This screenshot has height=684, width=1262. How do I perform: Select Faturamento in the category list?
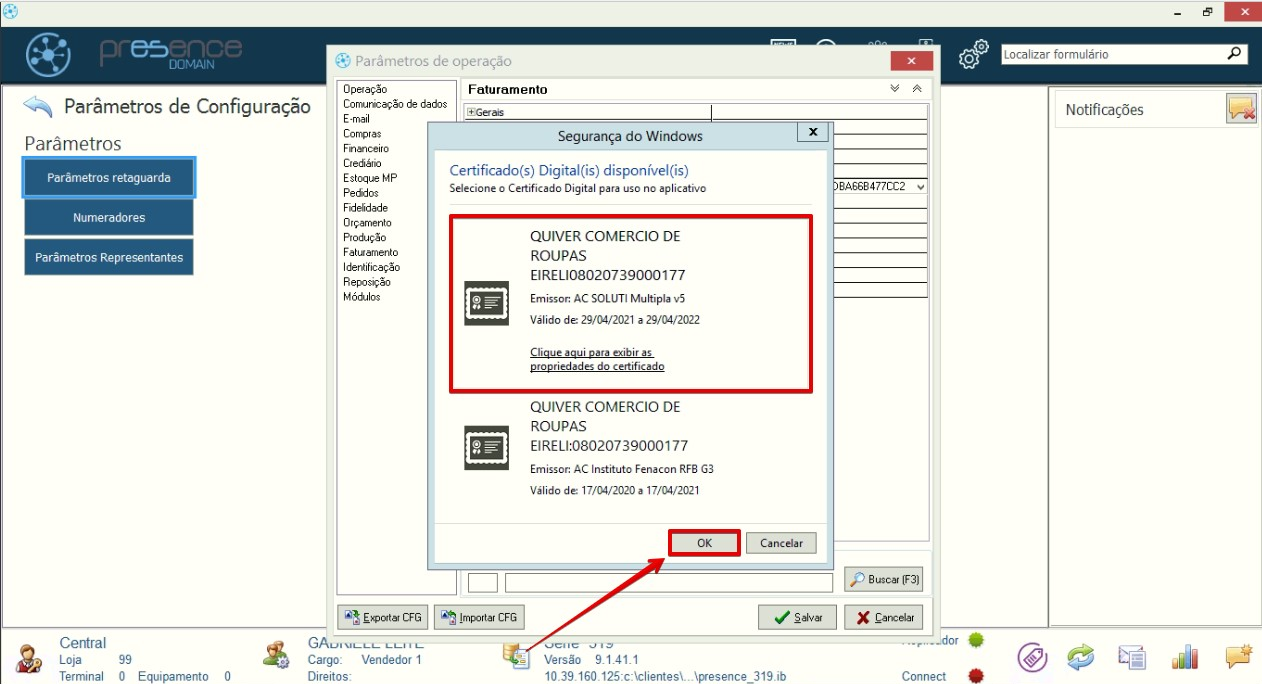[x=370, y=253]
